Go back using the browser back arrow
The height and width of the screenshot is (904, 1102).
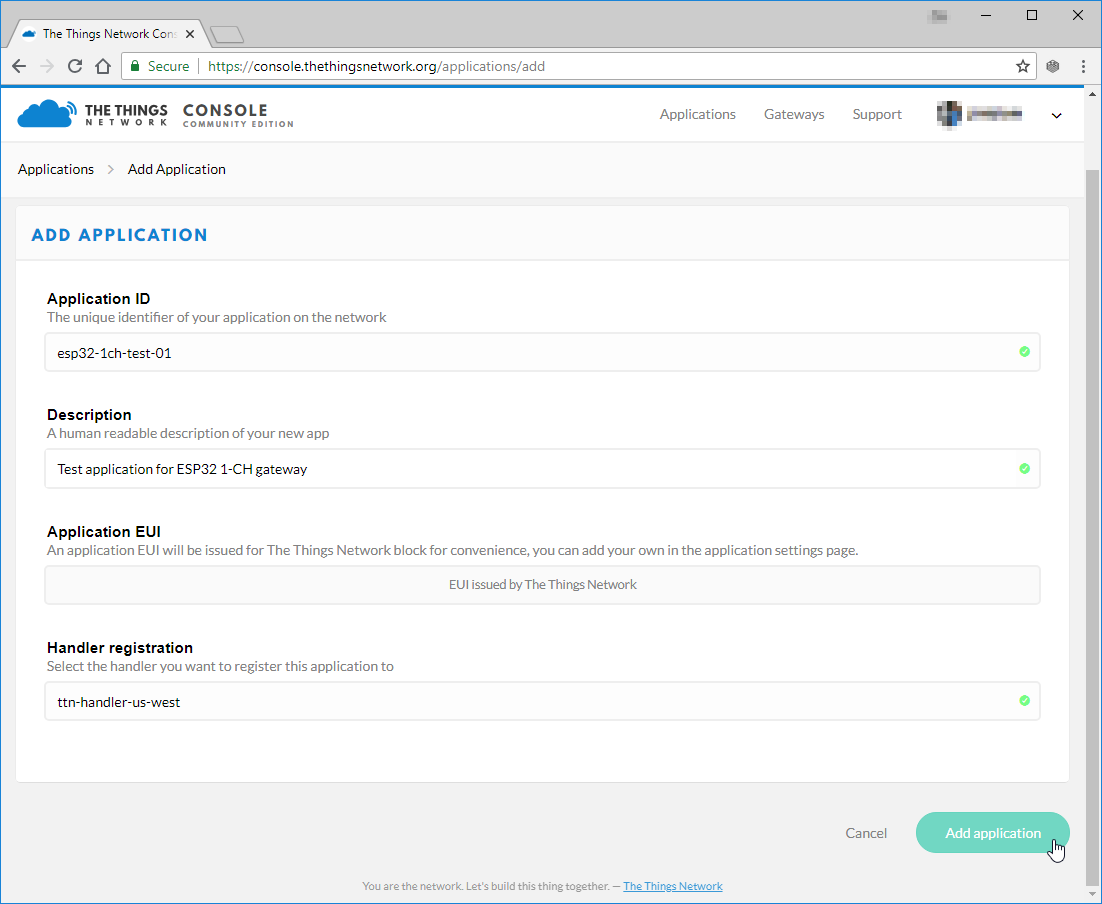click(x=19, y=66)
